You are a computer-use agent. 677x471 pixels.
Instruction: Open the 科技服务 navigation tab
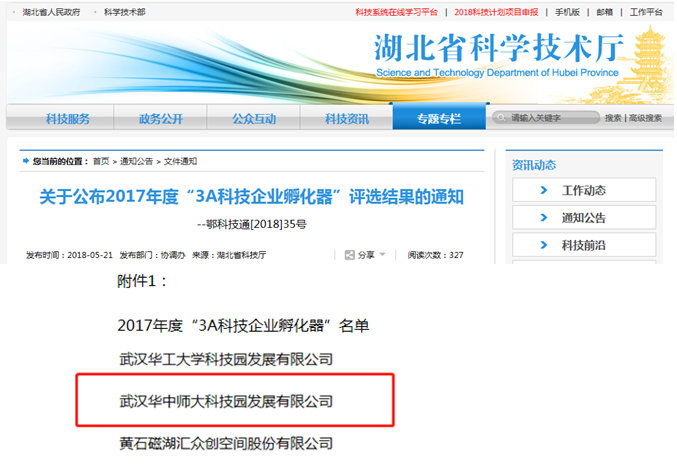tap(68, 119)
